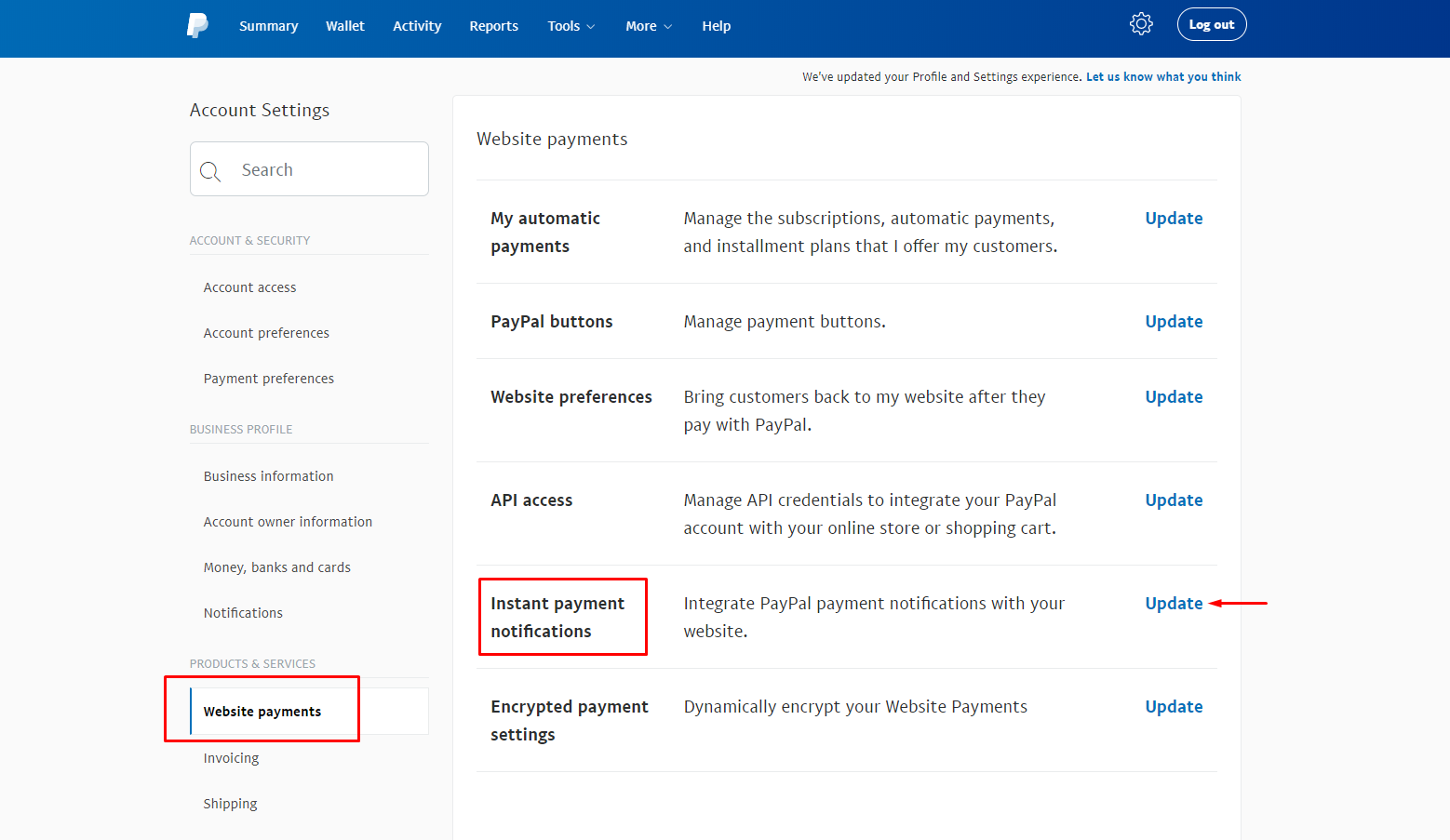This screenshot has width=1450, height=840.
Task: Open Business information in sidebar
Action: coord(268,476)
